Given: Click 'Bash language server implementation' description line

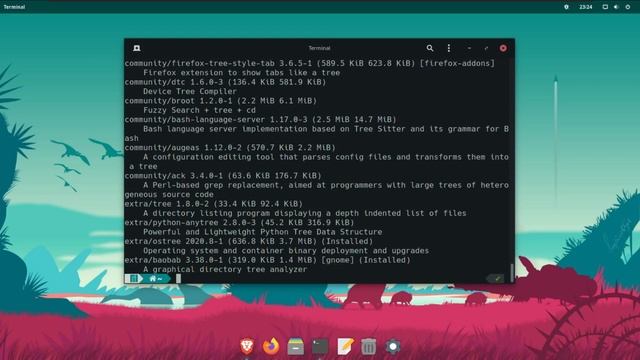Looking at the screenshot, I should (x=326, y=129).
